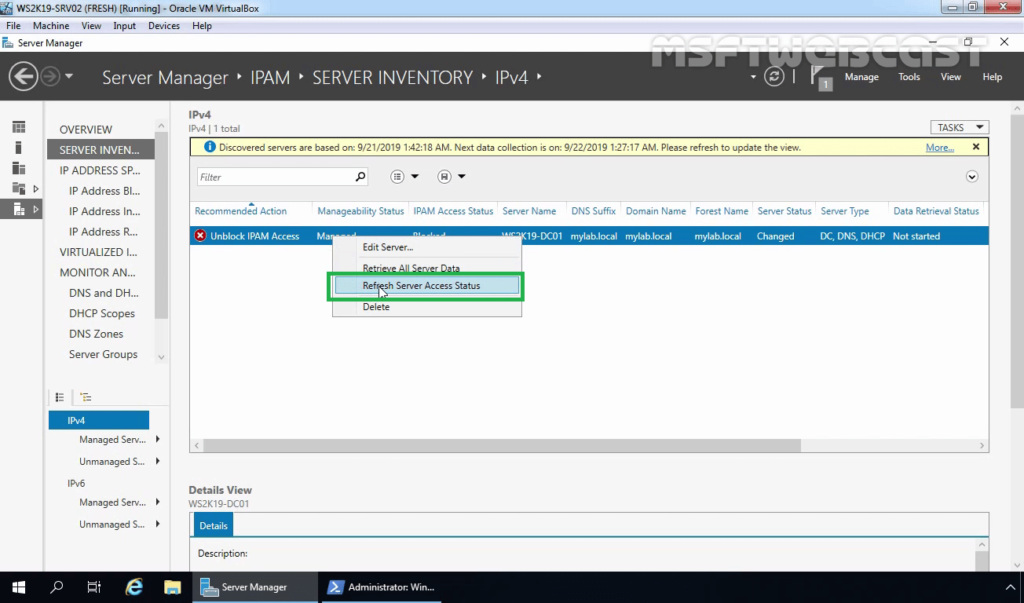The width and height of the screenshot is (1024, 603).
Task: Click the Filter text box
Action: point(275,177)
